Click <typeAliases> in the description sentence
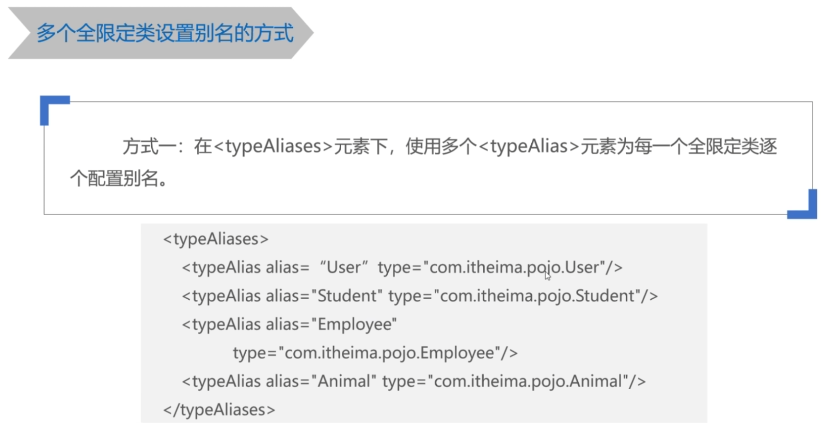This screenshot has width=827, height=423. click(x=272, y=147)
